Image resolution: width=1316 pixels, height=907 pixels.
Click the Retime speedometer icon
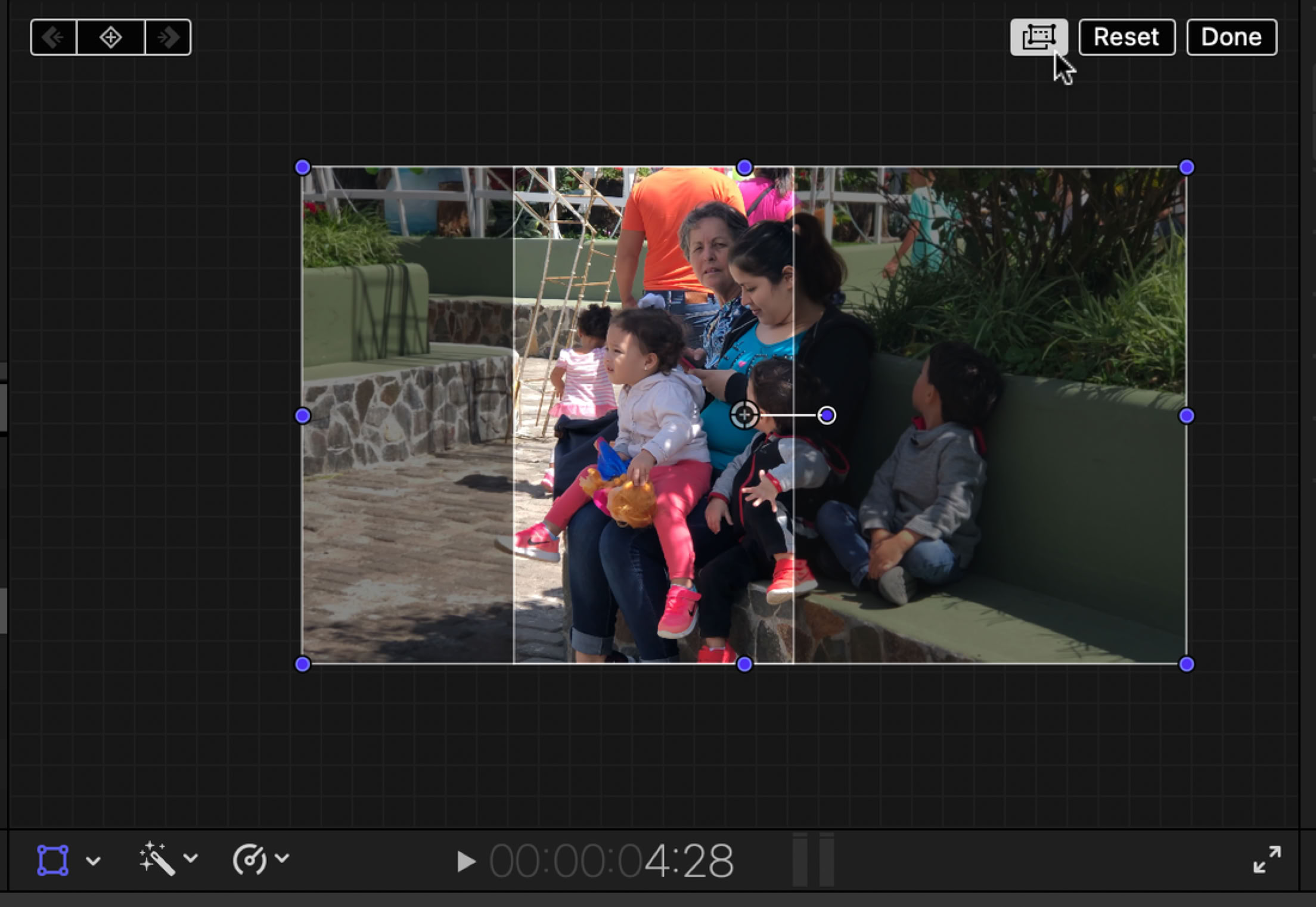point(249,859)
